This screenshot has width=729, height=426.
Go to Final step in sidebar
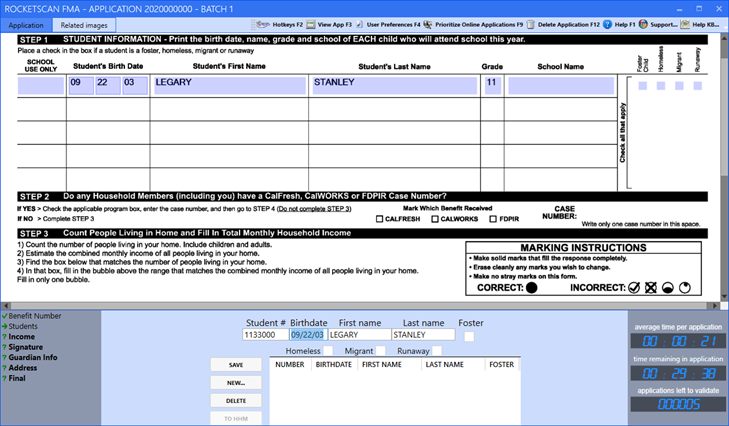click(17, 378)
